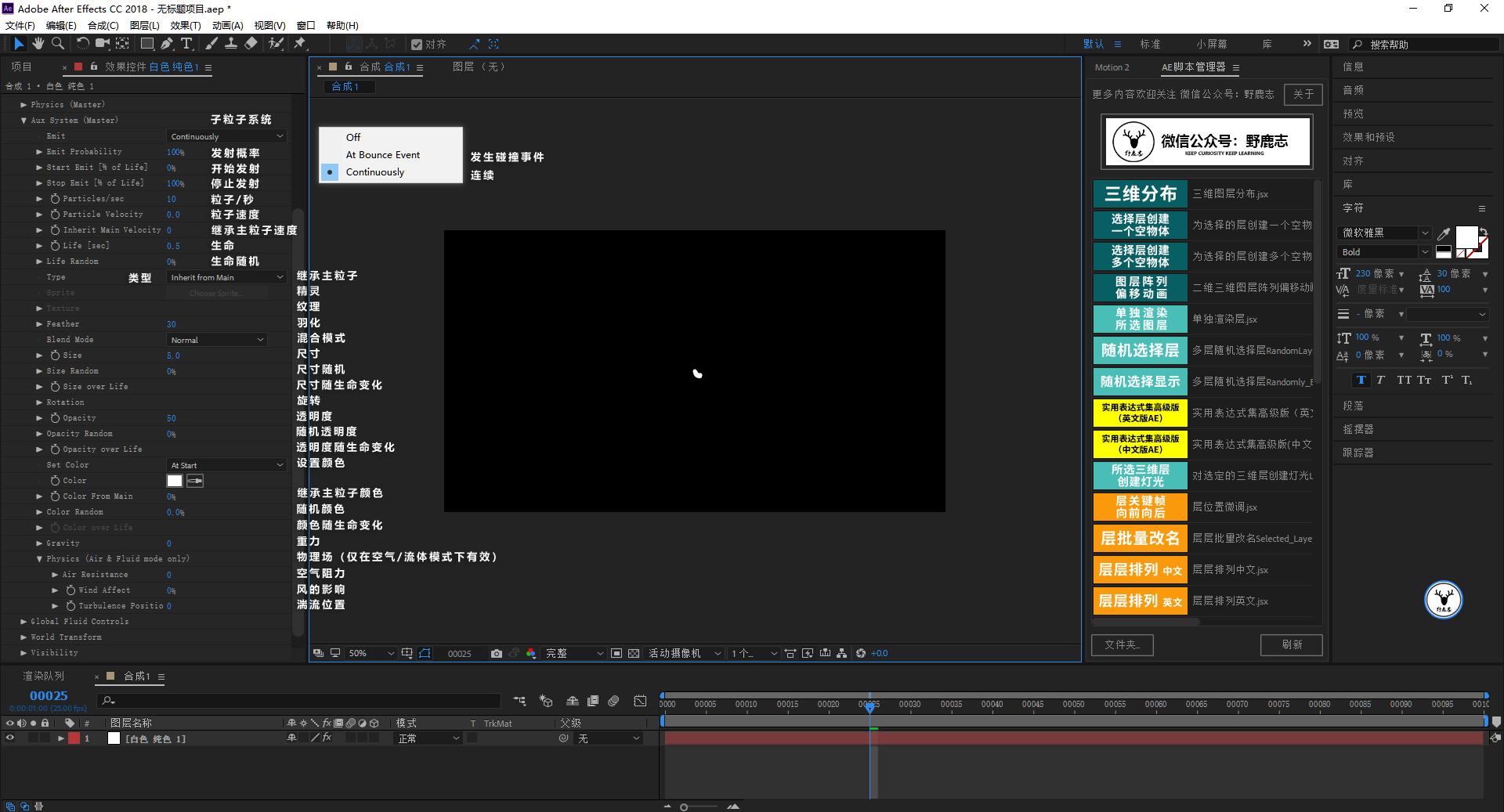This screenshot has width=1504, height=812.
Task: Take a snapshot with camera icon
Action: pos(496,653)
